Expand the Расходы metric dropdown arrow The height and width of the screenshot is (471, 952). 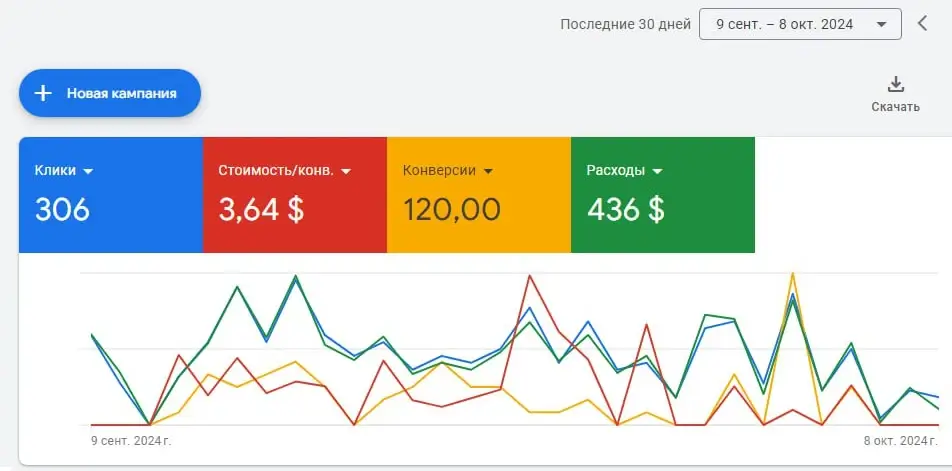(657, 172)
